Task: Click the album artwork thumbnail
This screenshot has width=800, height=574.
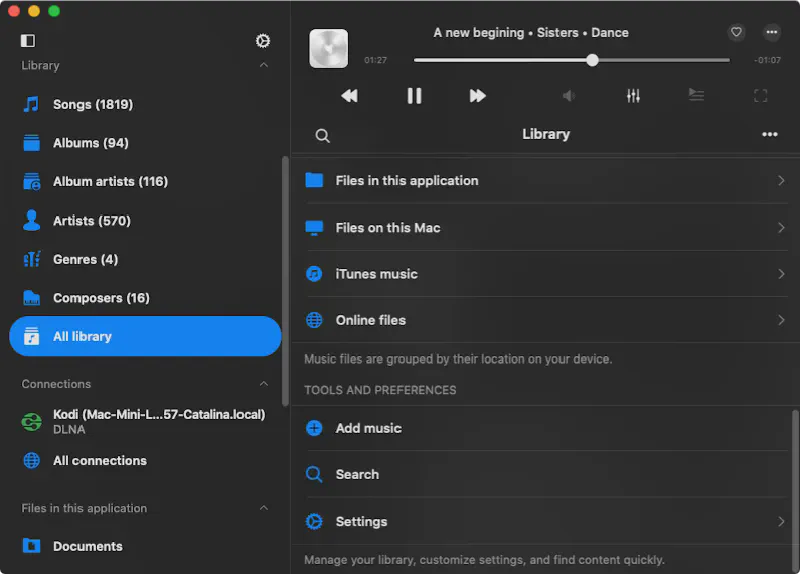Action: pos(329,48)
